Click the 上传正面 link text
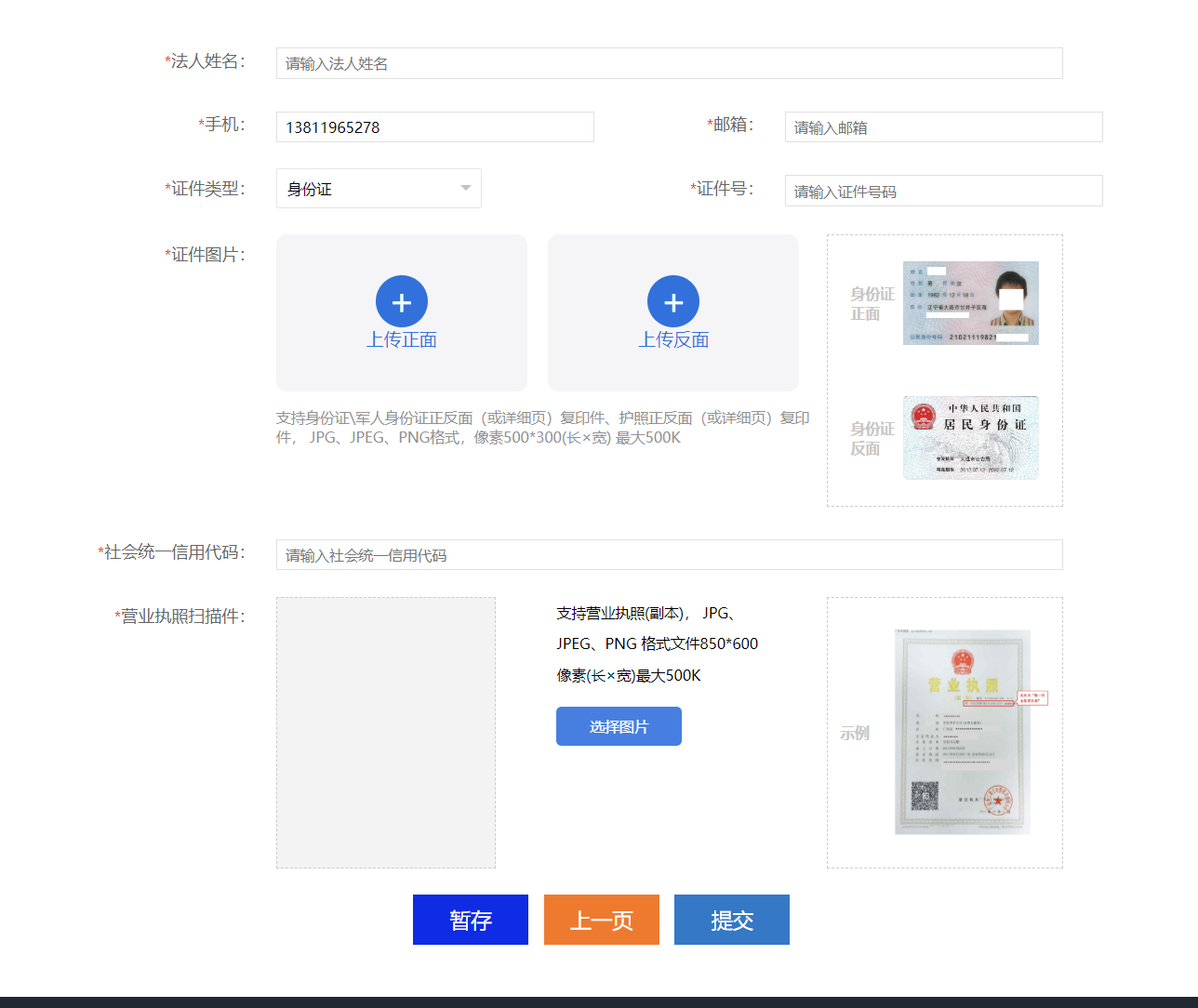 point(402,340)
